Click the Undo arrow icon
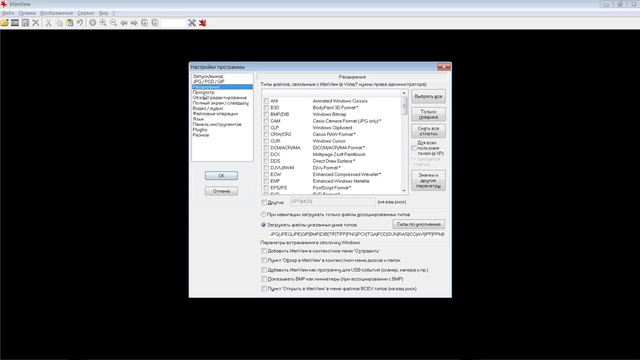This screenshot has height=360, width=640. (80, 23)
